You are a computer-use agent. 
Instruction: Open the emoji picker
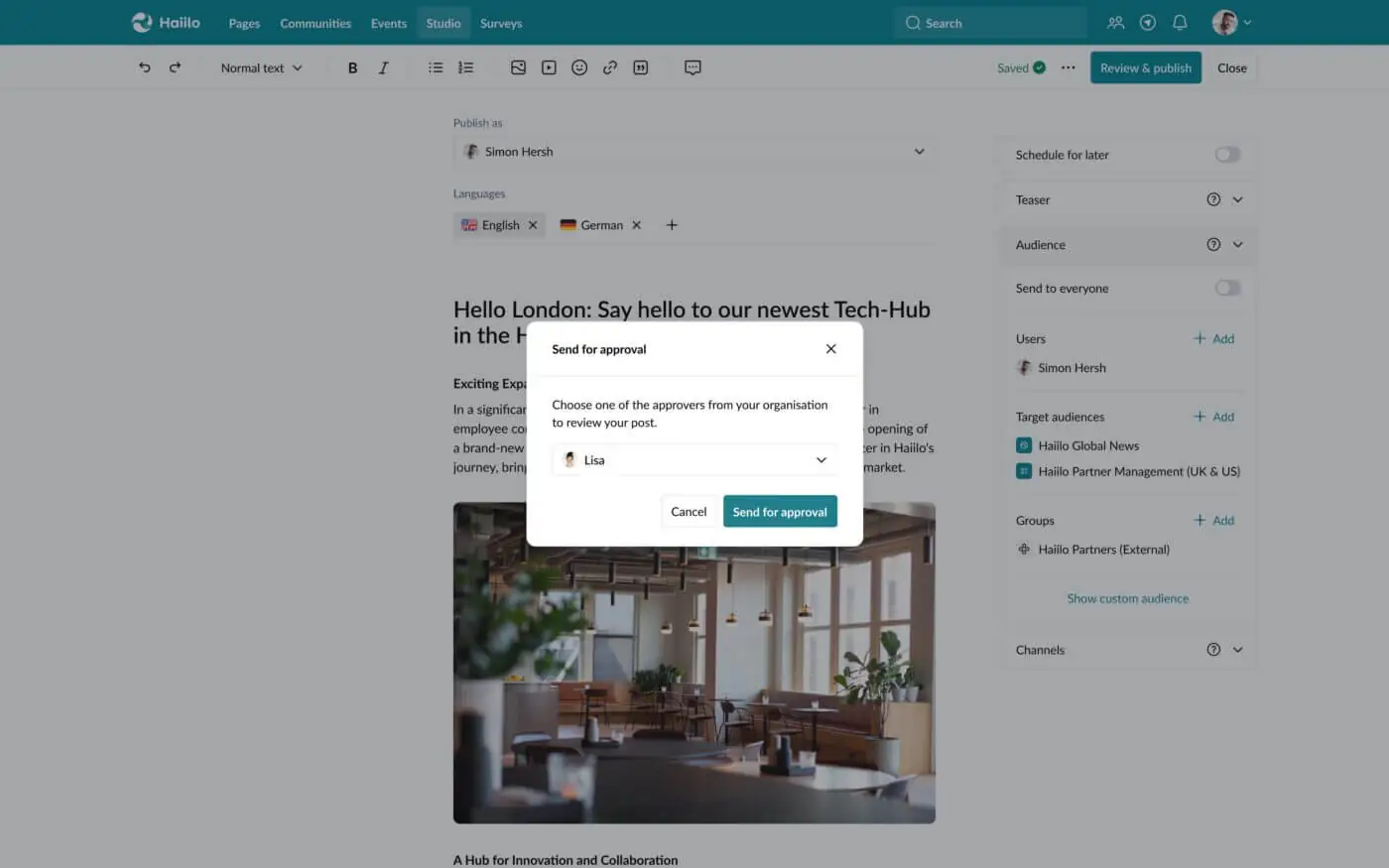(x=579, y=67)
